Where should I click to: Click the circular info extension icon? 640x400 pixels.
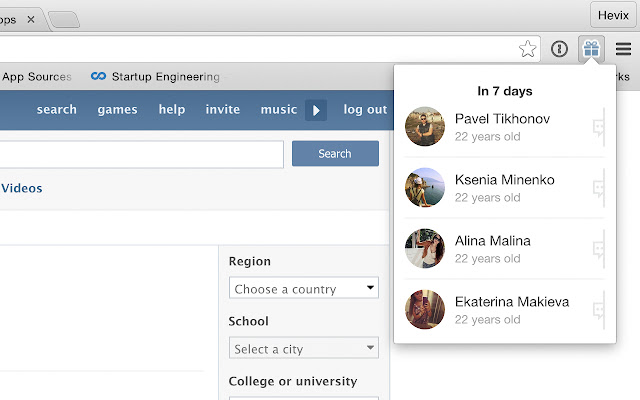coord(560,48)
